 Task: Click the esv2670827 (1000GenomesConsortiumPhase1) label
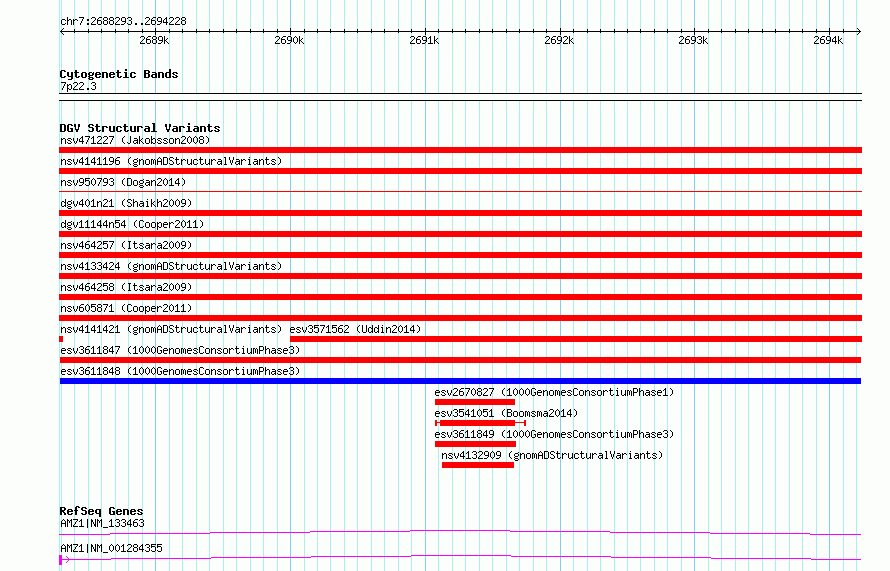[554, 392]
